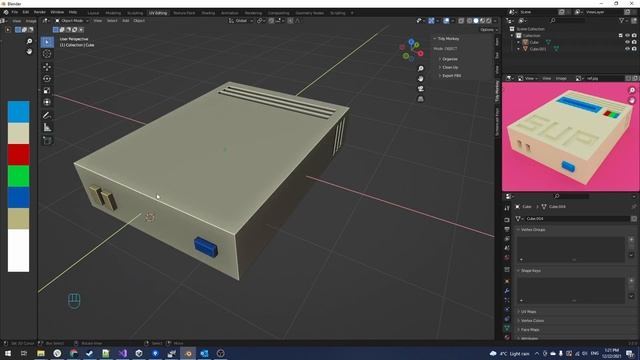Enable solid viewport shading mode
The image size is (640, 360).
click(x=476, y=20)
